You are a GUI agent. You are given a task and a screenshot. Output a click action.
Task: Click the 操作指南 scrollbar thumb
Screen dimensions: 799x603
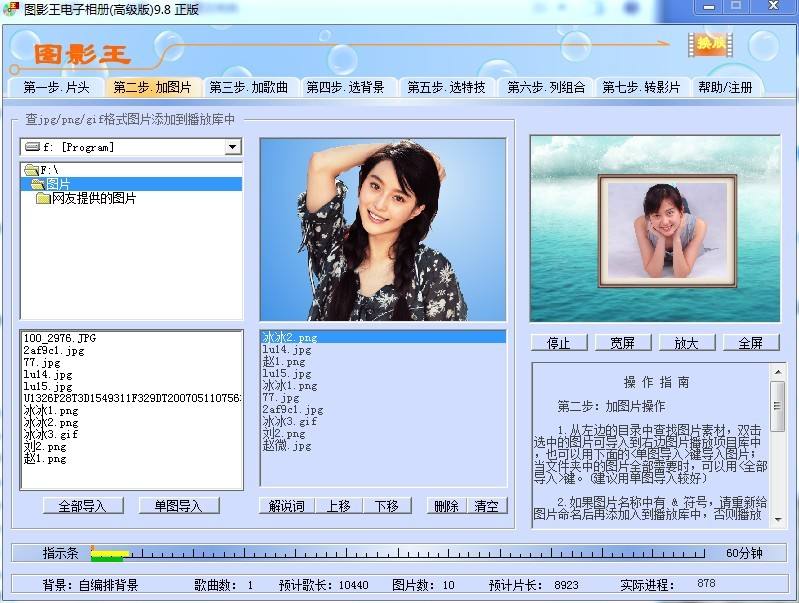[778, 406]
